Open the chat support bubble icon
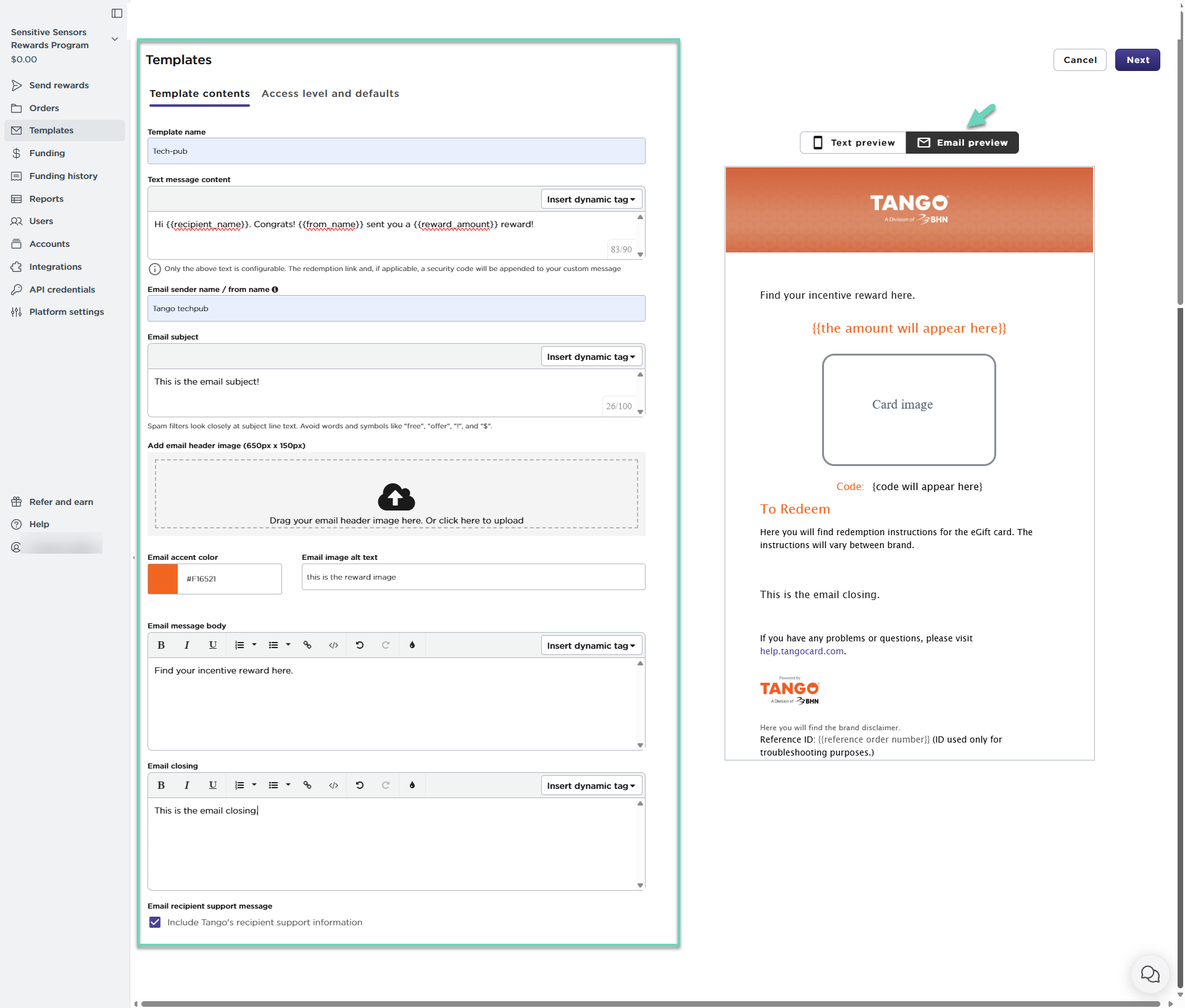This screenshot has width=1185, height=1008. (1150, 975)
